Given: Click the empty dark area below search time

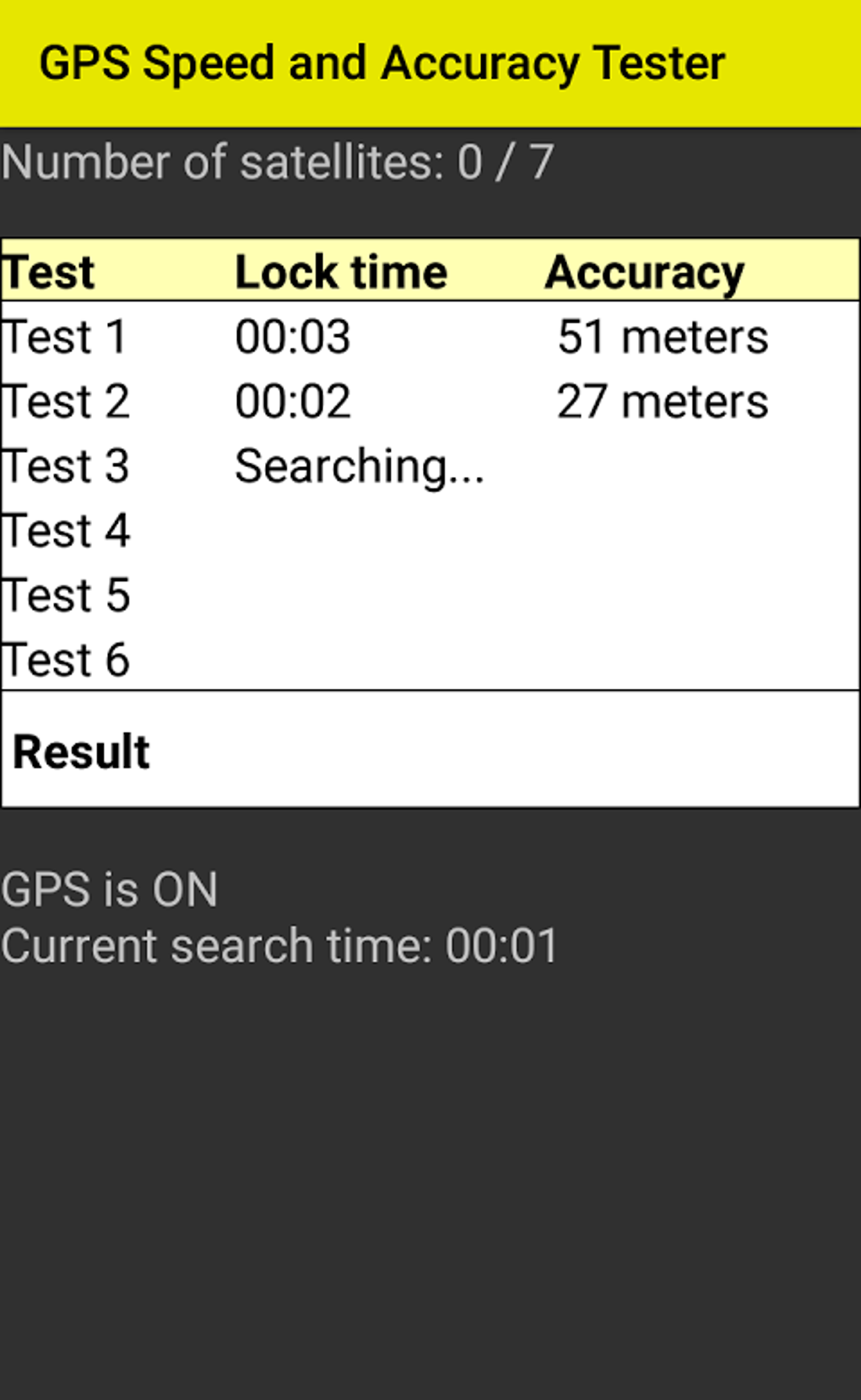Looking at the screenshot, I should point(430,1182).
